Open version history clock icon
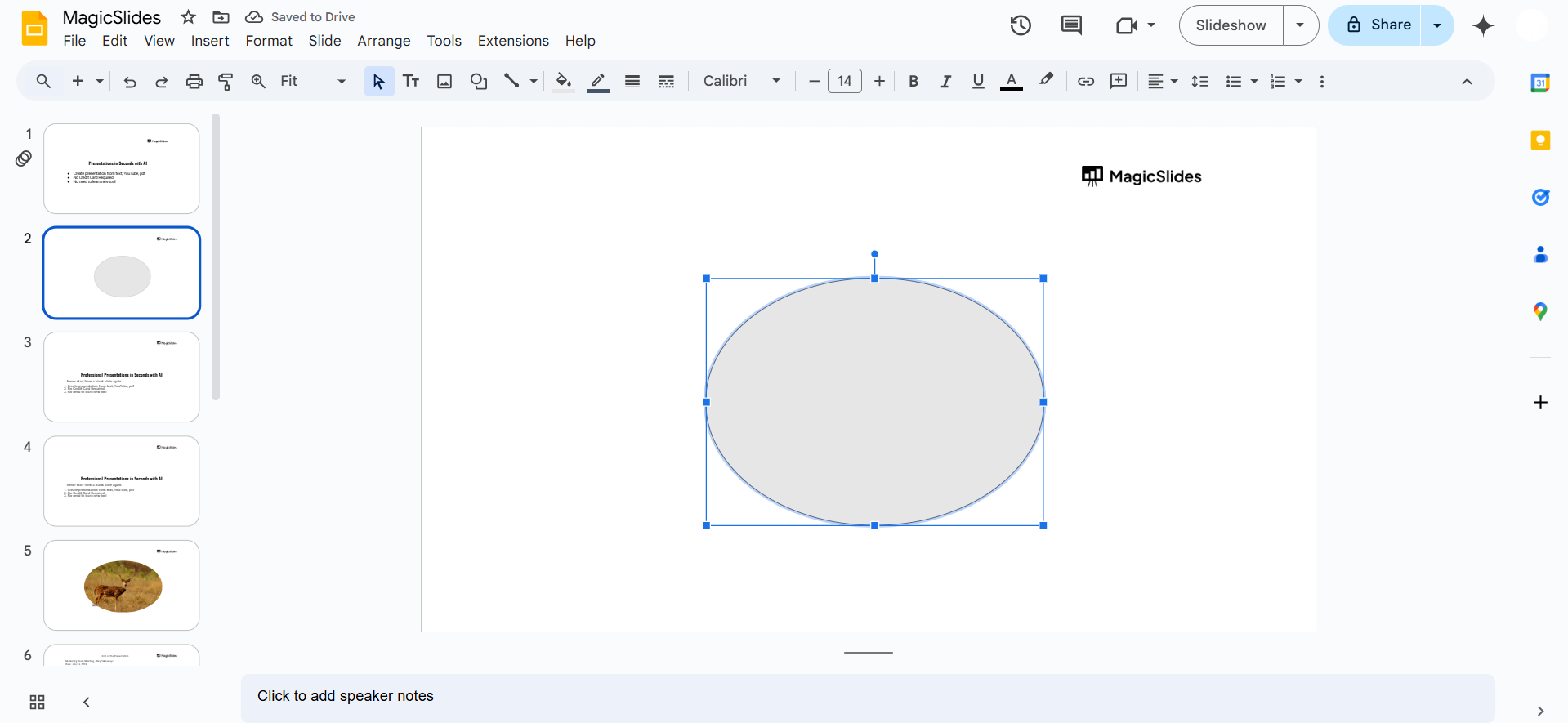The image size is (1568, 723). pos(1020,25)
